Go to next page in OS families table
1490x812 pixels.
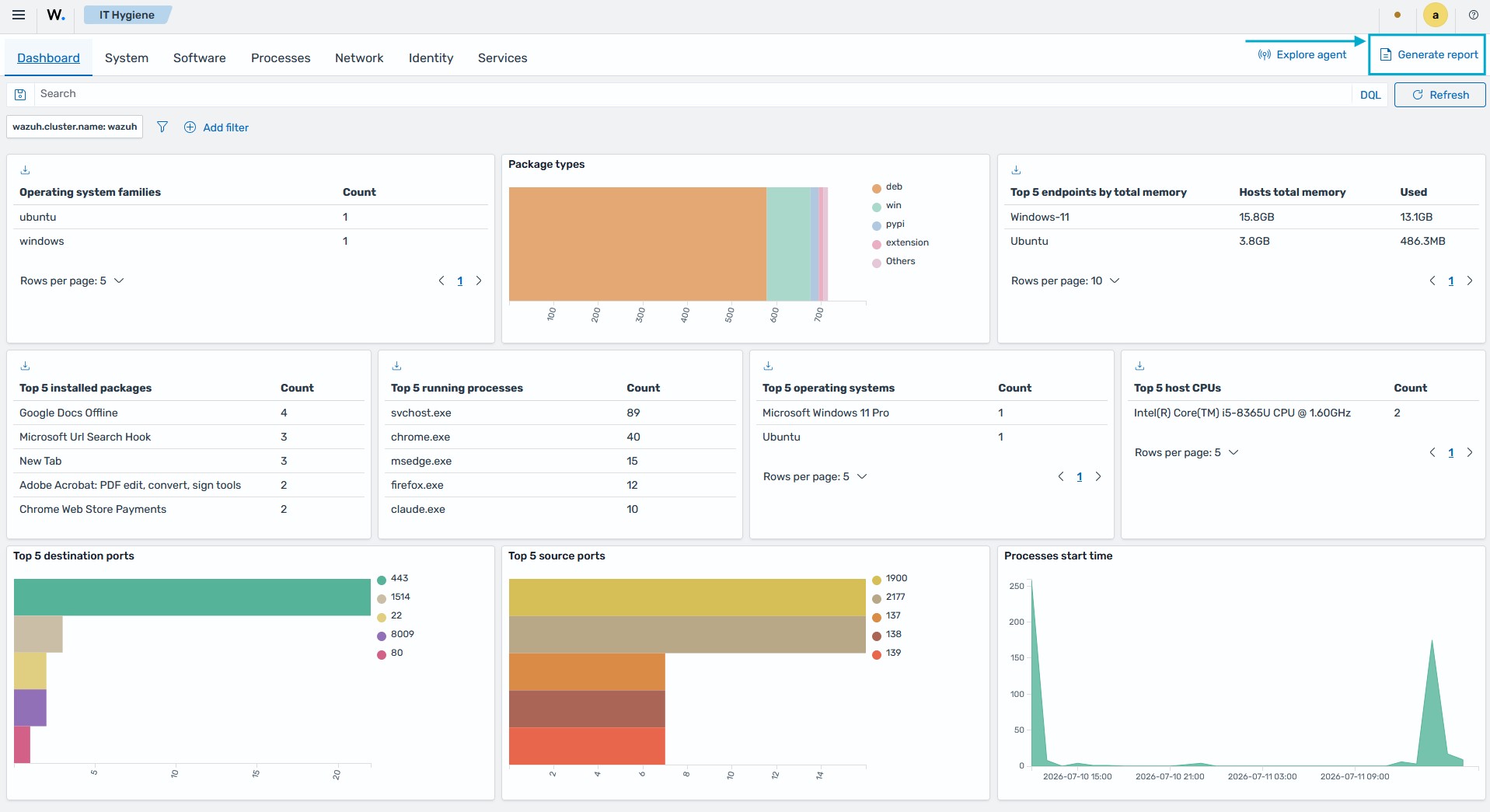pyautogui.click(x=479, y=281)
